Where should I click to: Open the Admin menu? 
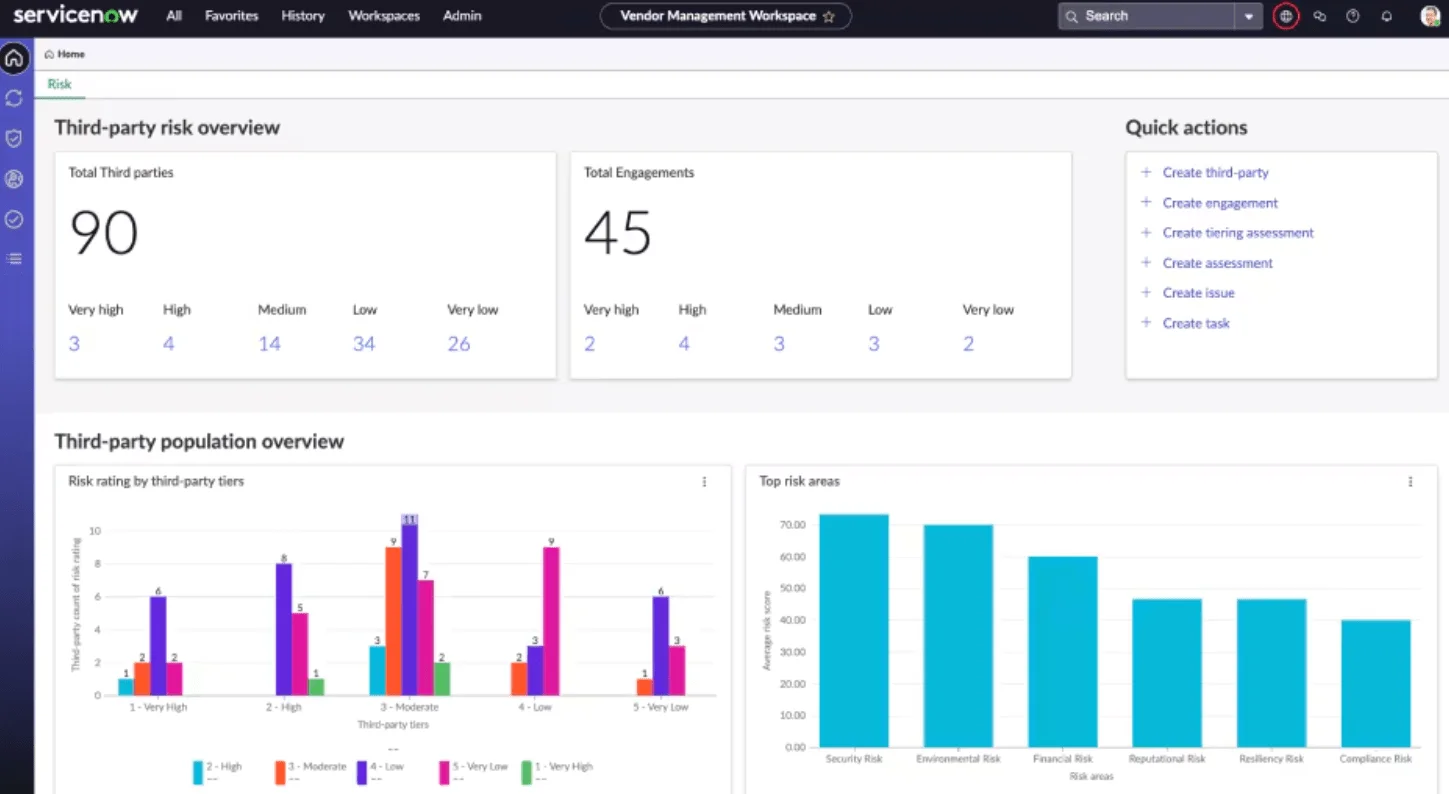tap(462, 16)
